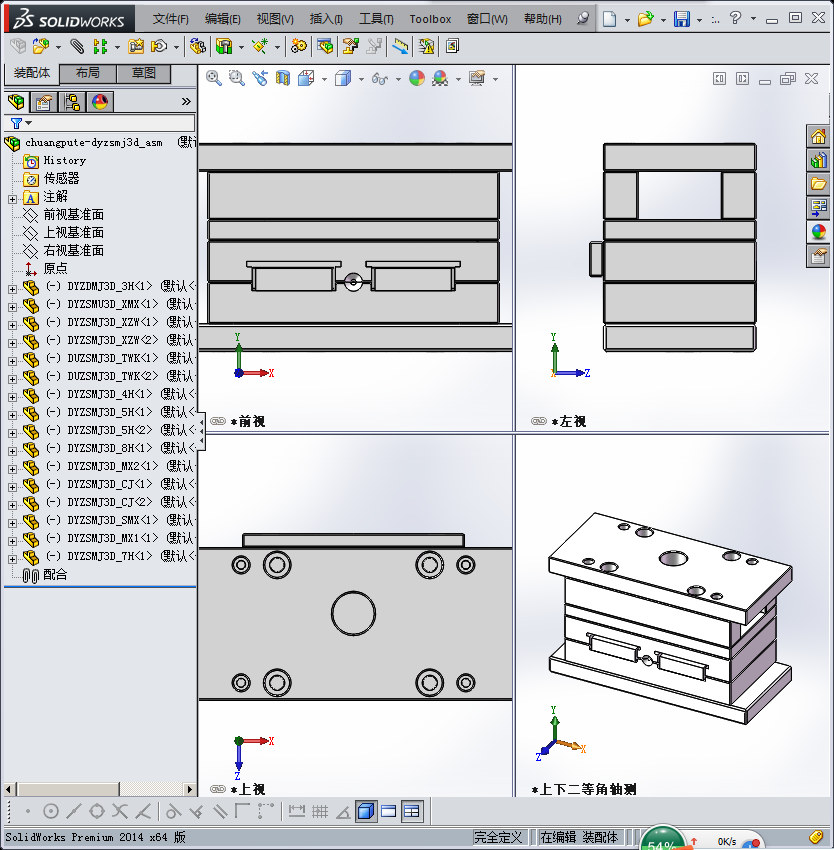Click the SolidWorks Resources home button

(818, 136)
